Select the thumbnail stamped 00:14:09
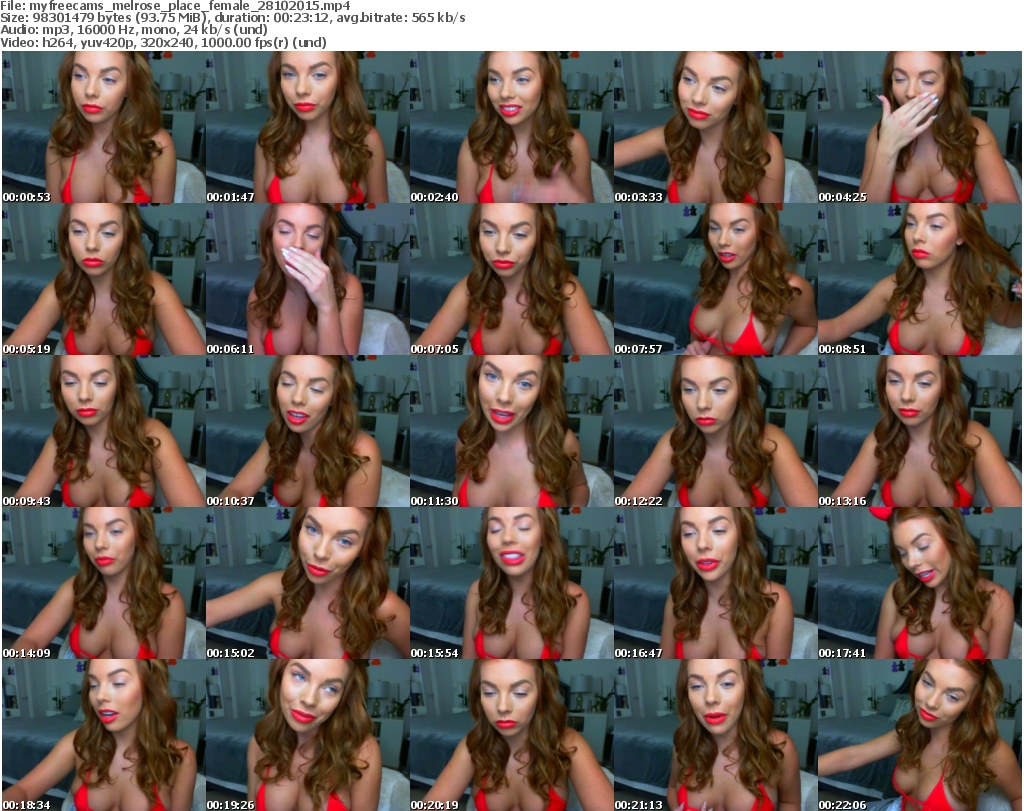The image size is (1024, 811). [104, 583]
